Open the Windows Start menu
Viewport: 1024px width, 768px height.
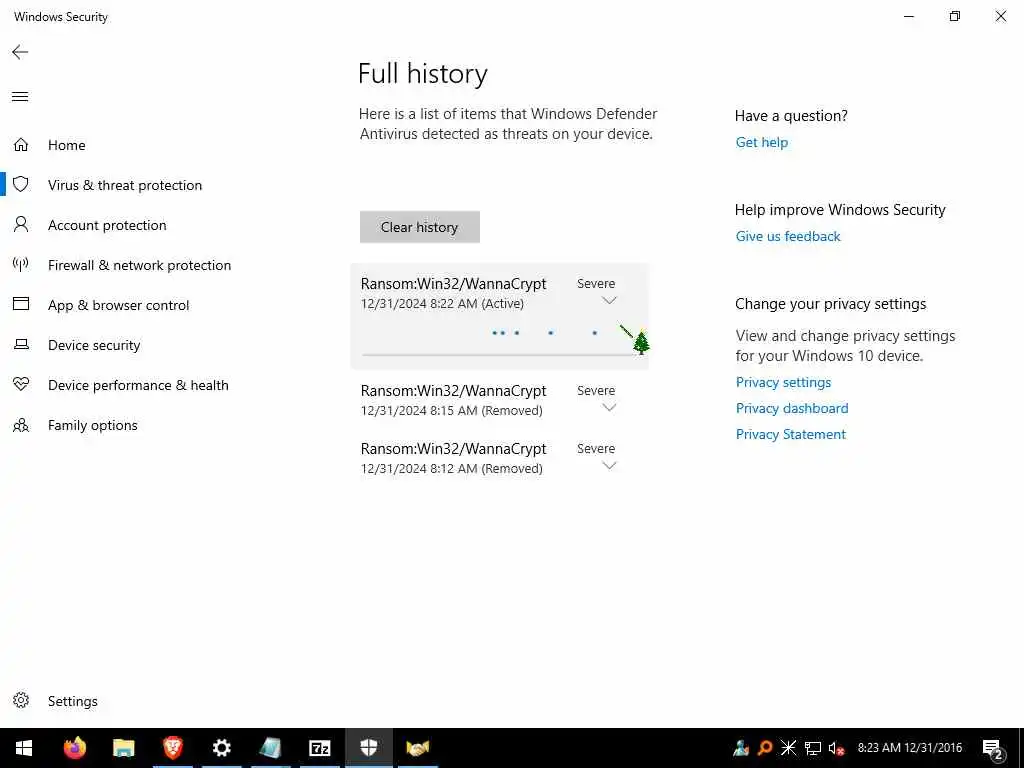coord(24,748)
